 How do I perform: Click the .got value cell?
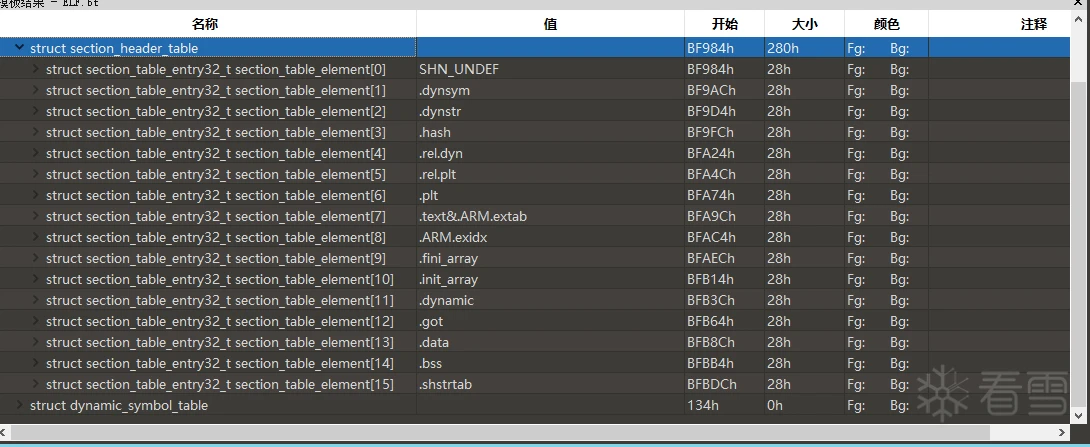pos(551,321)
